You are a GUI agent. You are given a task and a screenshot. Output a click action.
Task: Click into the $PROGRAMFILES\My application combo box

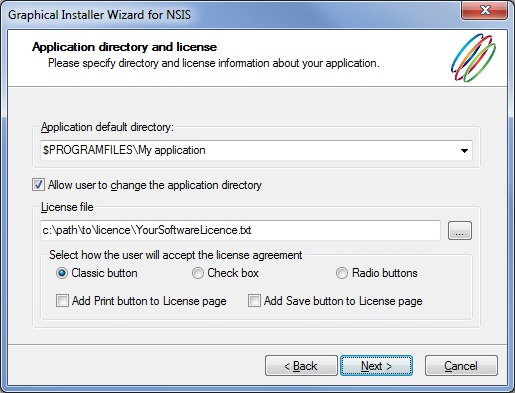pos(256,150)
